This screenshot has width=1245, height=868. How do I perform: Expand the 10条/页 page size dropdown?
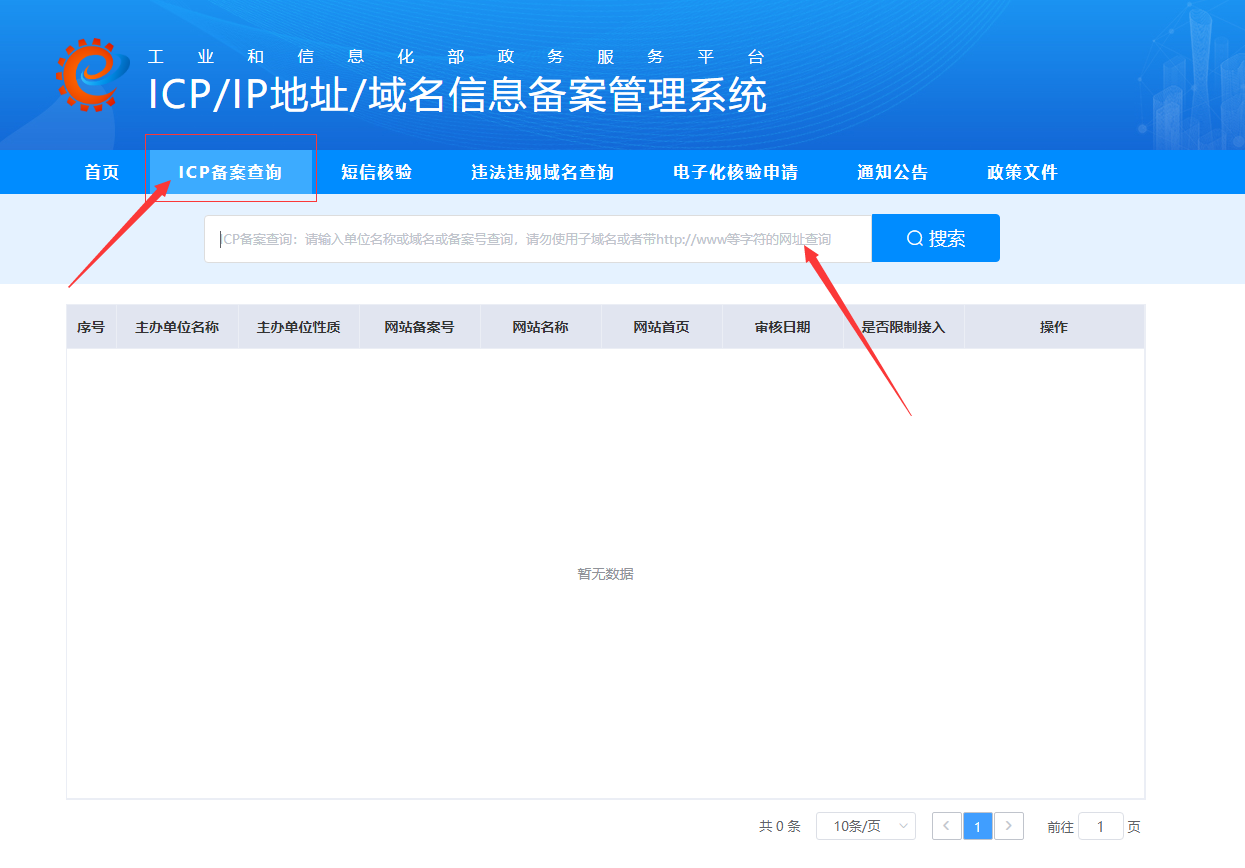pos(866,826)
